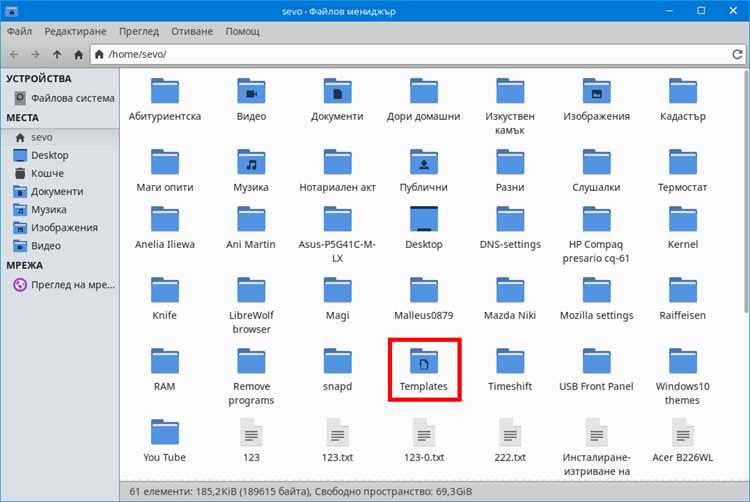Maximize the file manager window

tap(701, 11)
